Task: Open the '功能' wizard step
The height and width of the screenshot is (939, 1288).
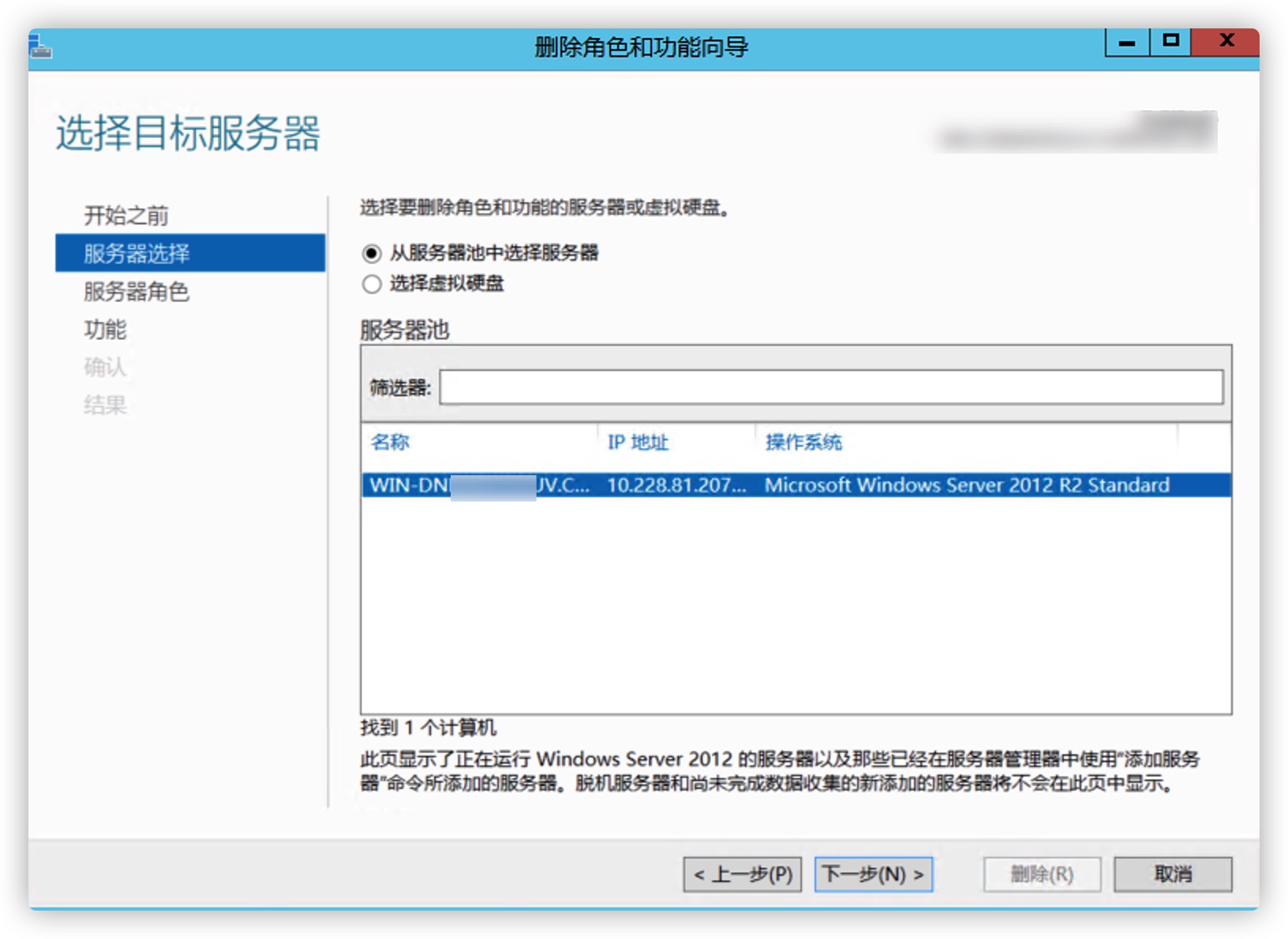Action: click(105, 330)
